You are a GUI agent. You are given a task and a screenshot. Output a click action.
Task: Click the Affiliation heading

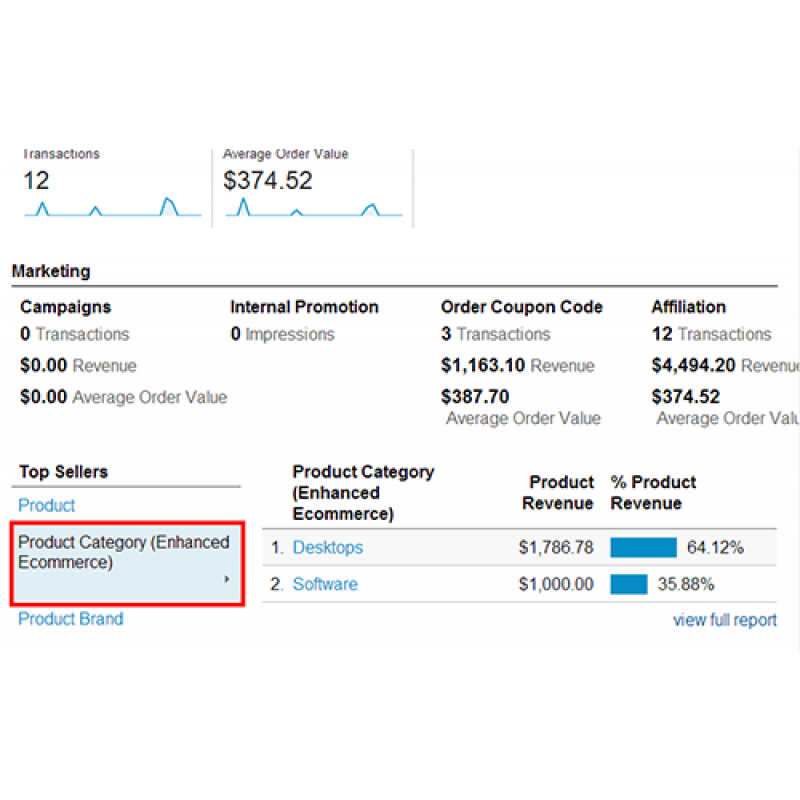688,307
